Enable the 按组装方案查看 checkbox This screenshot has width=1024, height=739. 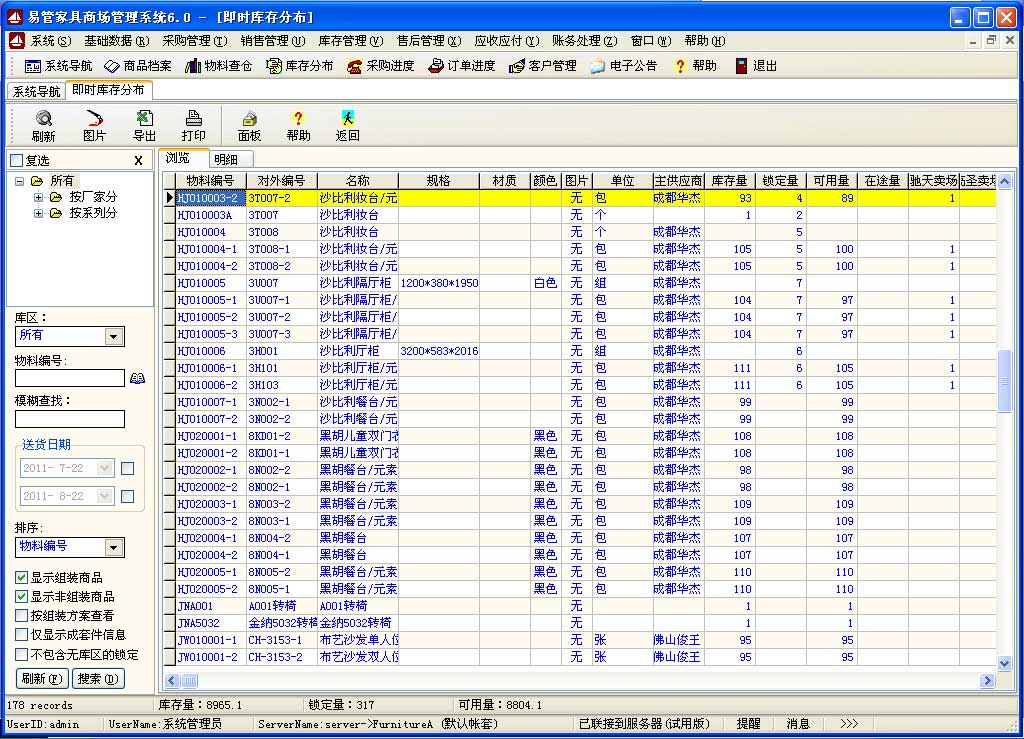[22, 616]
